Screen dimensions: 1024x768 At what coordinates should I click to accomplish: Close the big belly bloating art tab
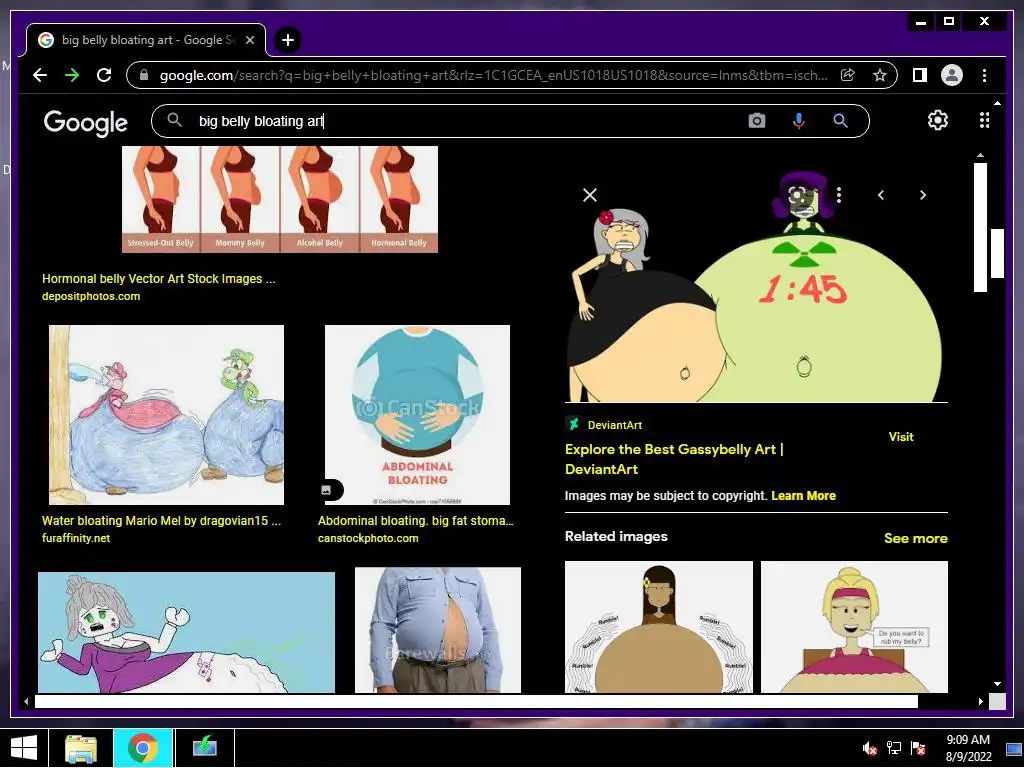click(249, 40)
